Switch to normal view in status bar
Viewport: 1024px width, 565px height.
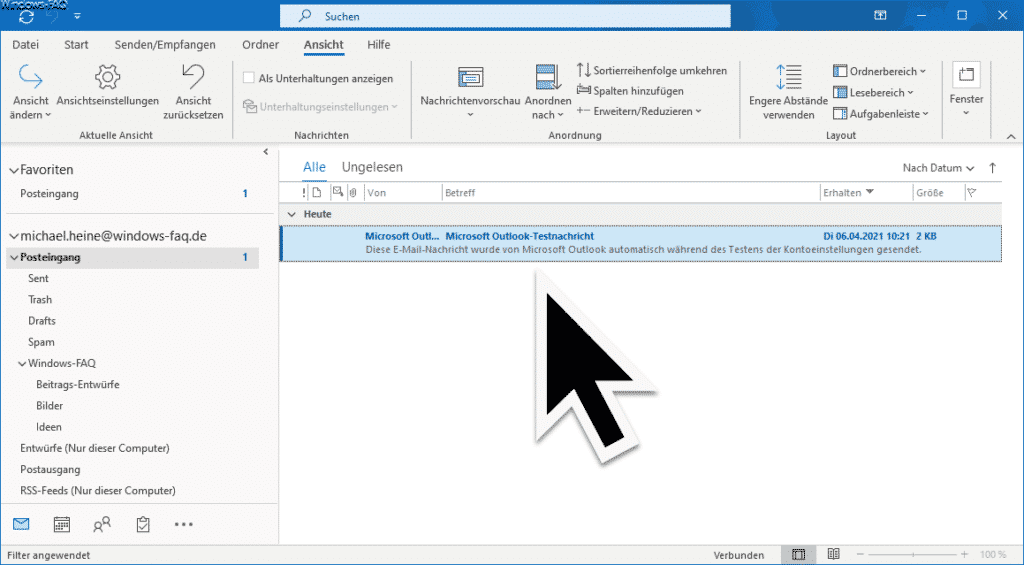798,555
